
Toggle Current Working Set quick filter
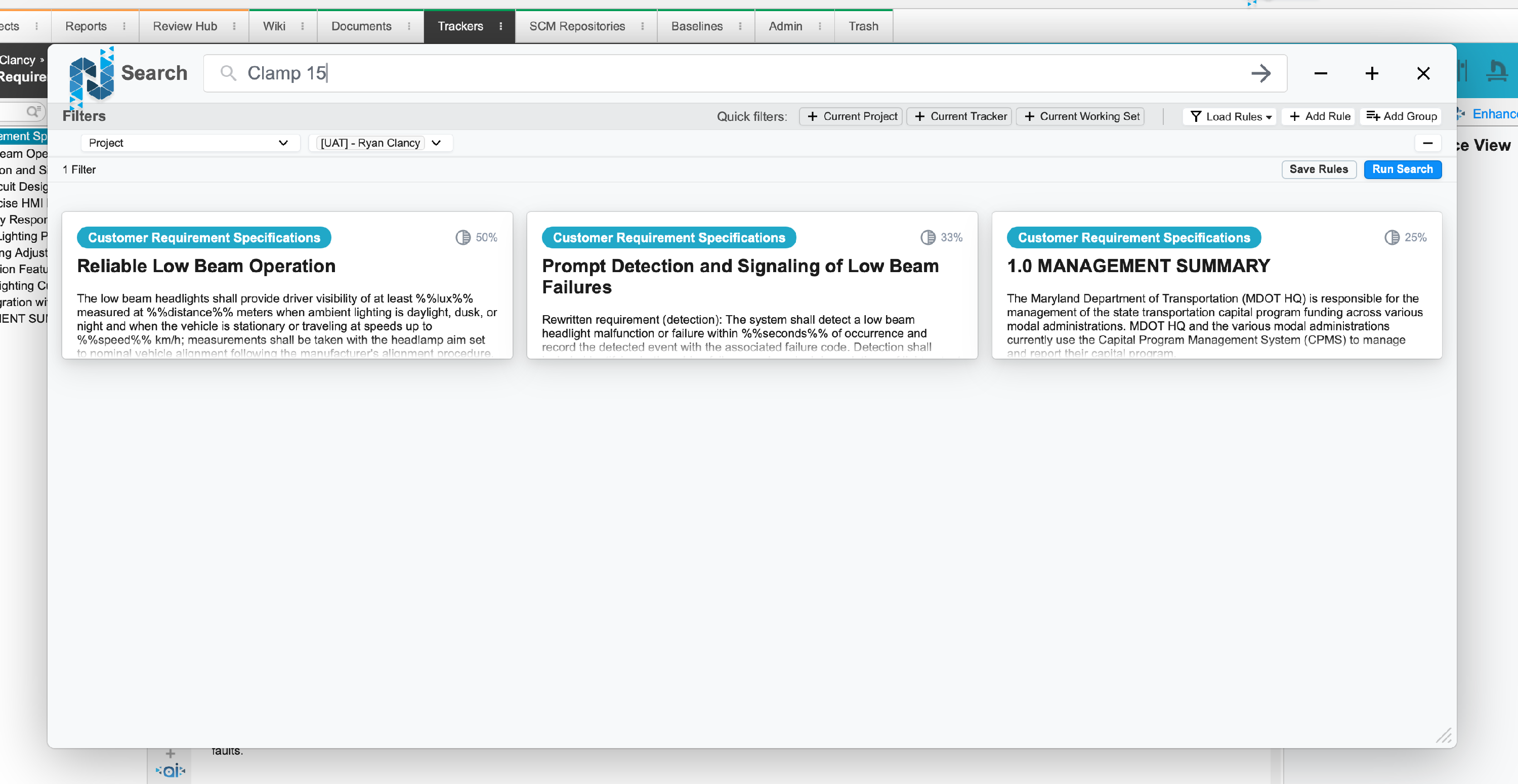coord(1081,117)
